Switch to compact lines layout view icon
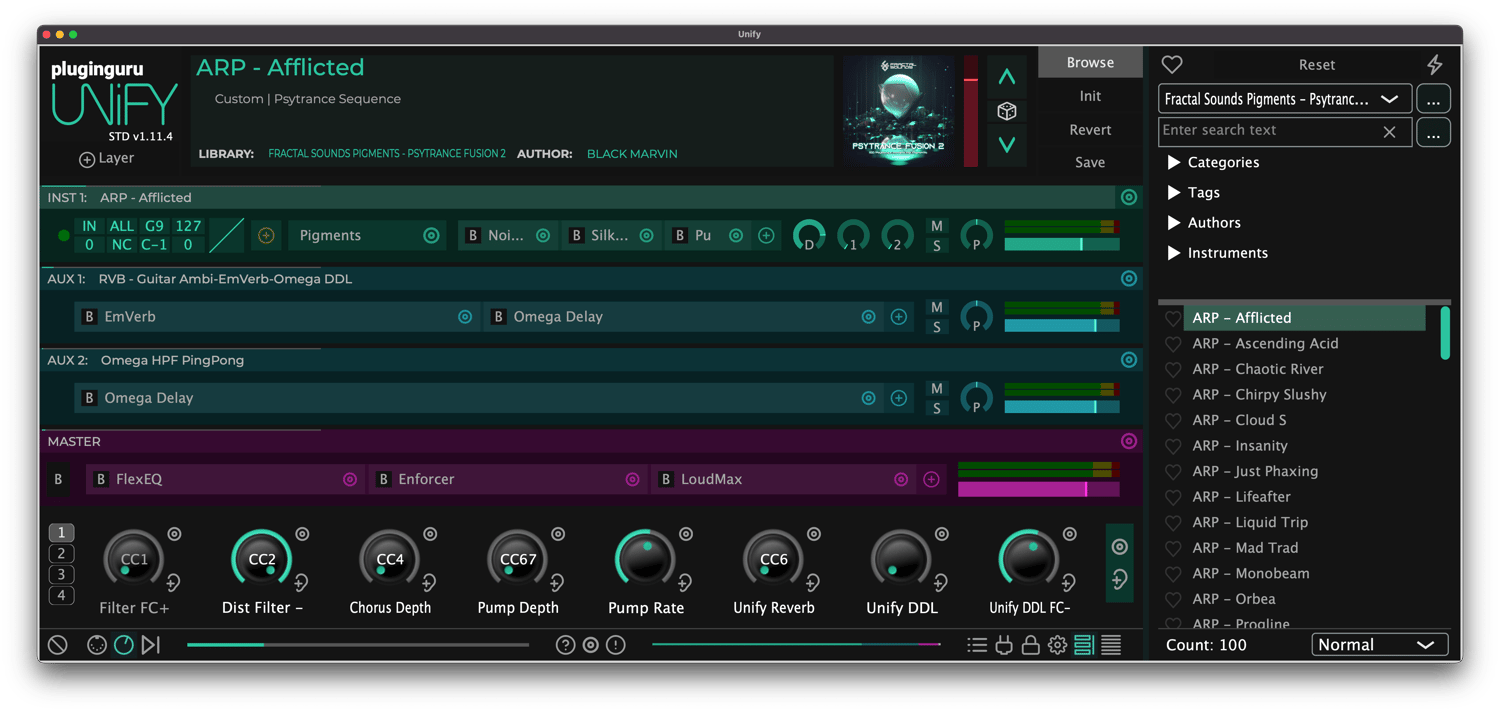 1111,645
